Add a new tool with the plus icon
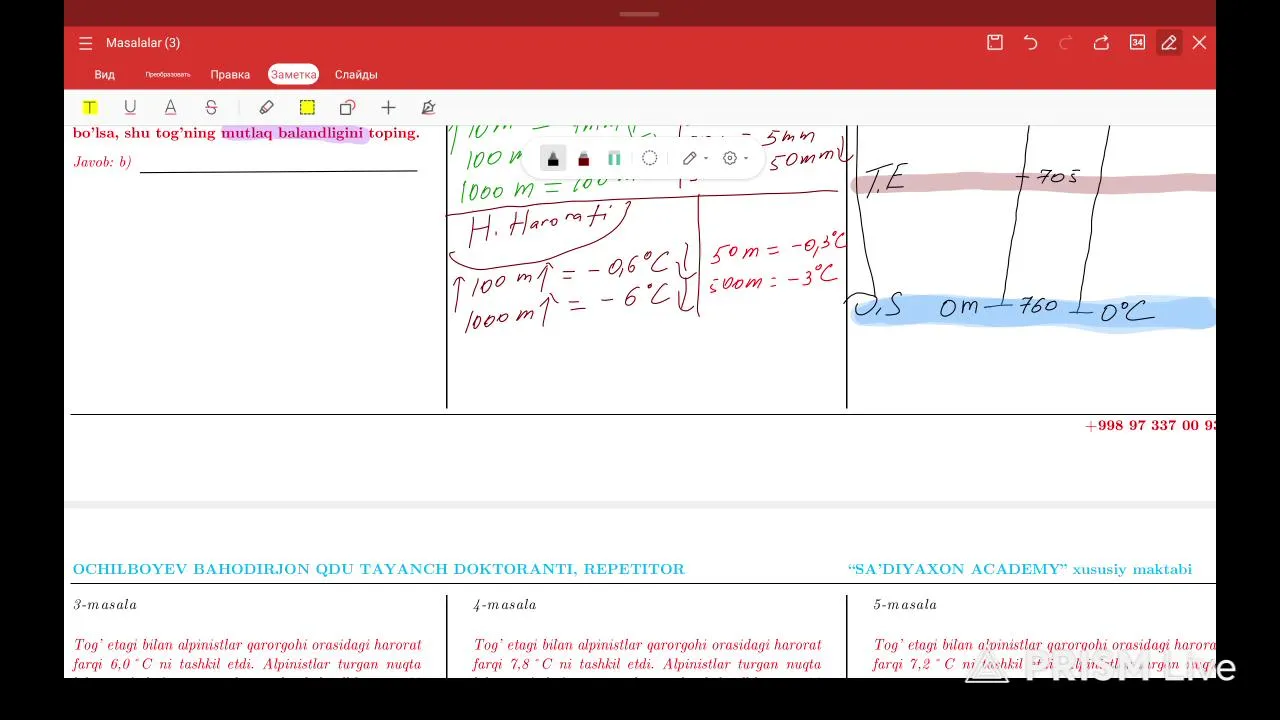Image resolution: width=1280 pixels, height=720 pixels. [x=388, y=107]
